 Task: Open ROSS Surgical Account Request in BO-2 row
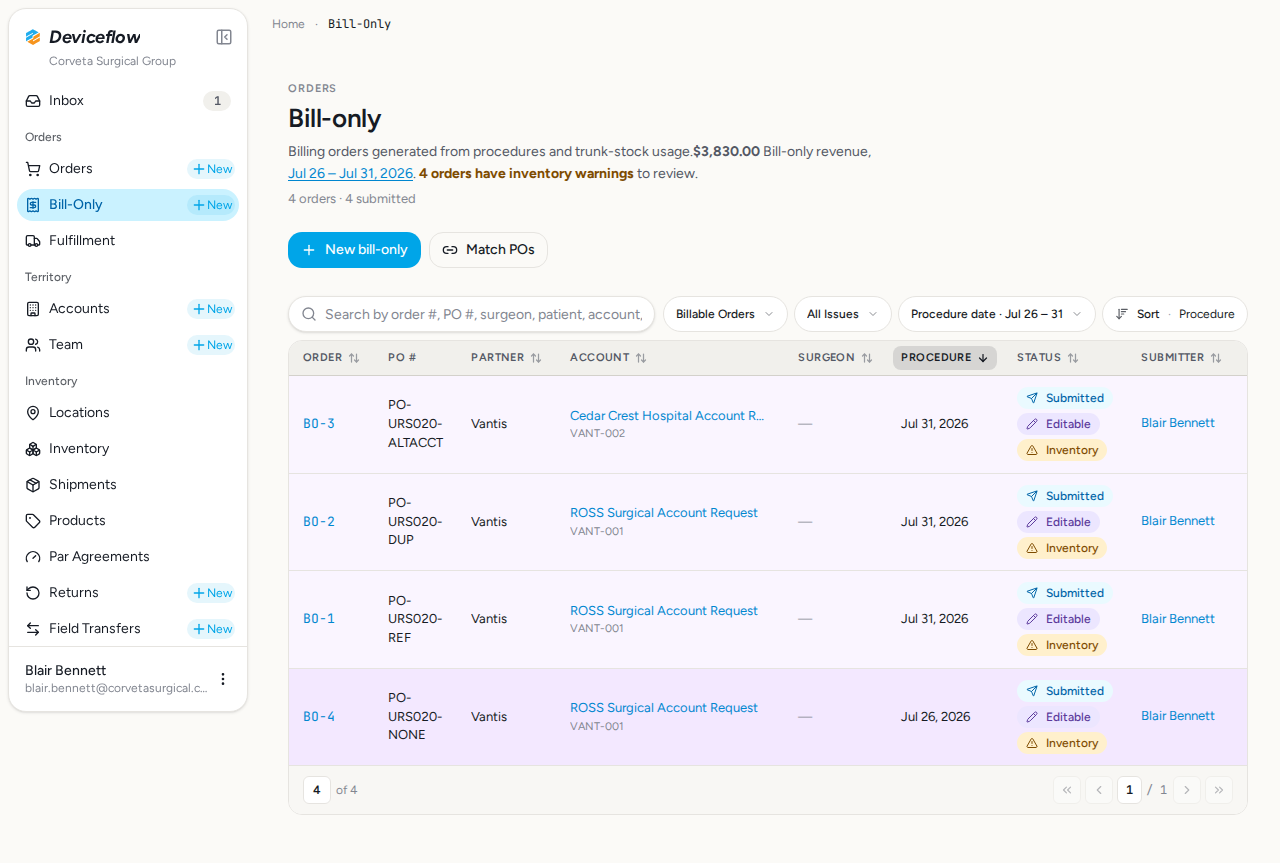(664, 513)
